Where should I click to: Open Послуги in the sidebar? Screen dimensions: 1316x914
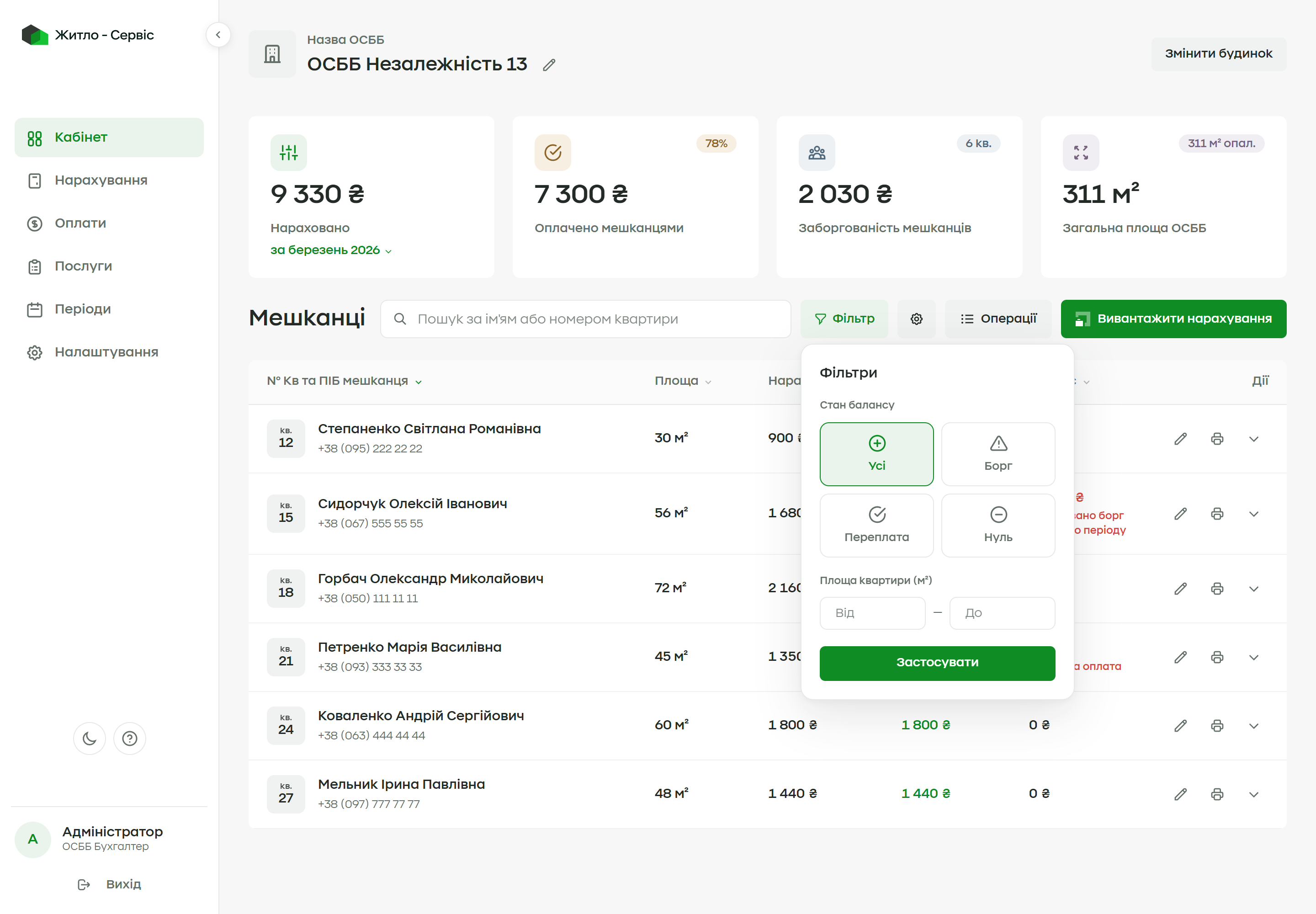[x=109, y=266]
